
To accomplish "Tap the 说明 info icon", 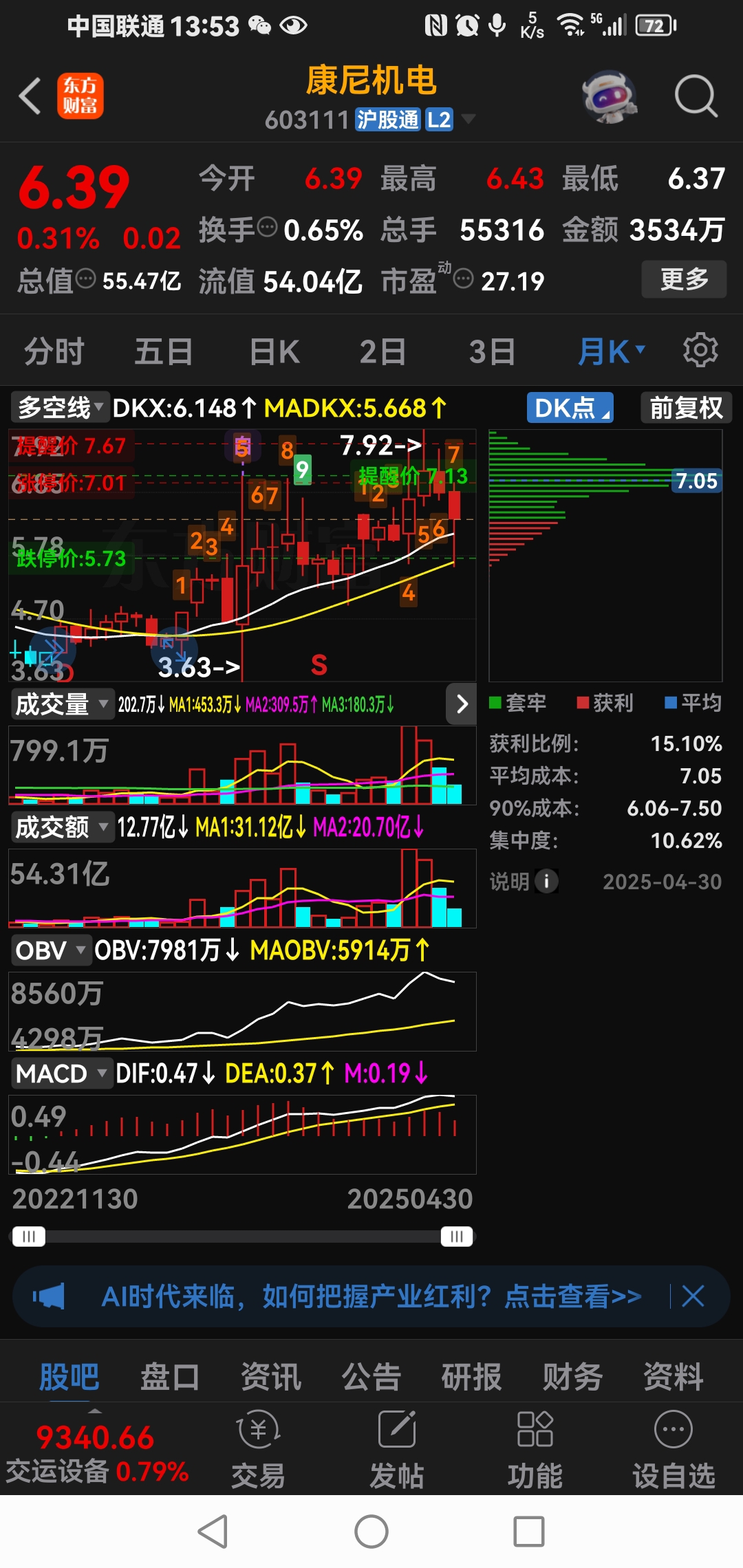I will [x=547, y=881].
